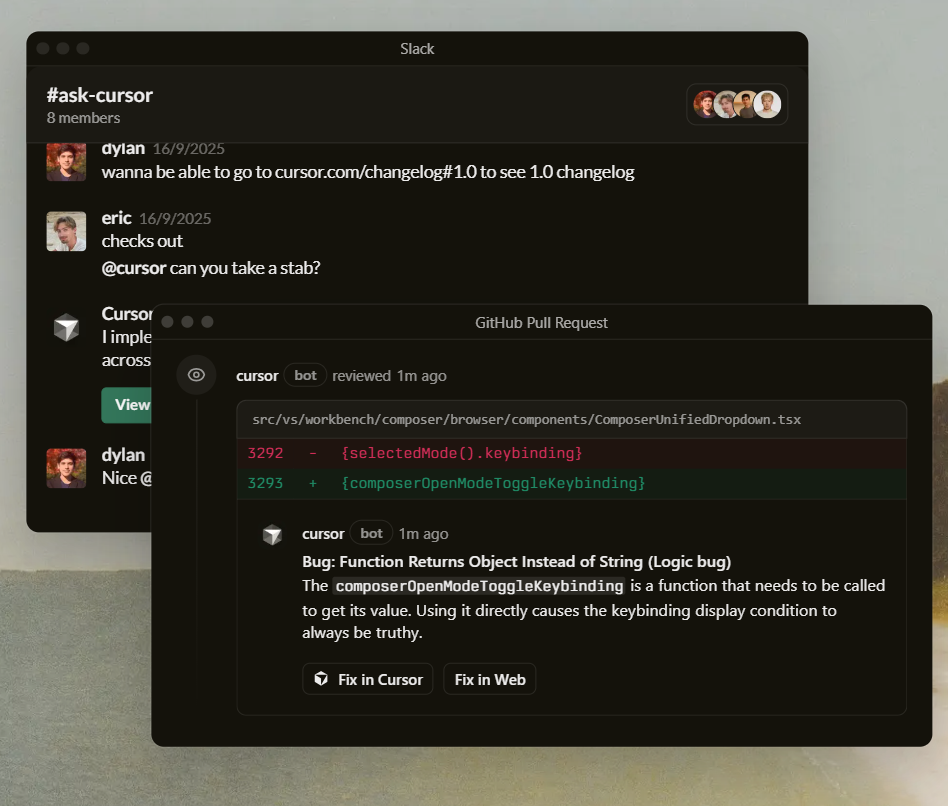The image size is (948, 806).
Task: Click eric's profile avatar
Action: pyautogui.click(x=67, y=231)
